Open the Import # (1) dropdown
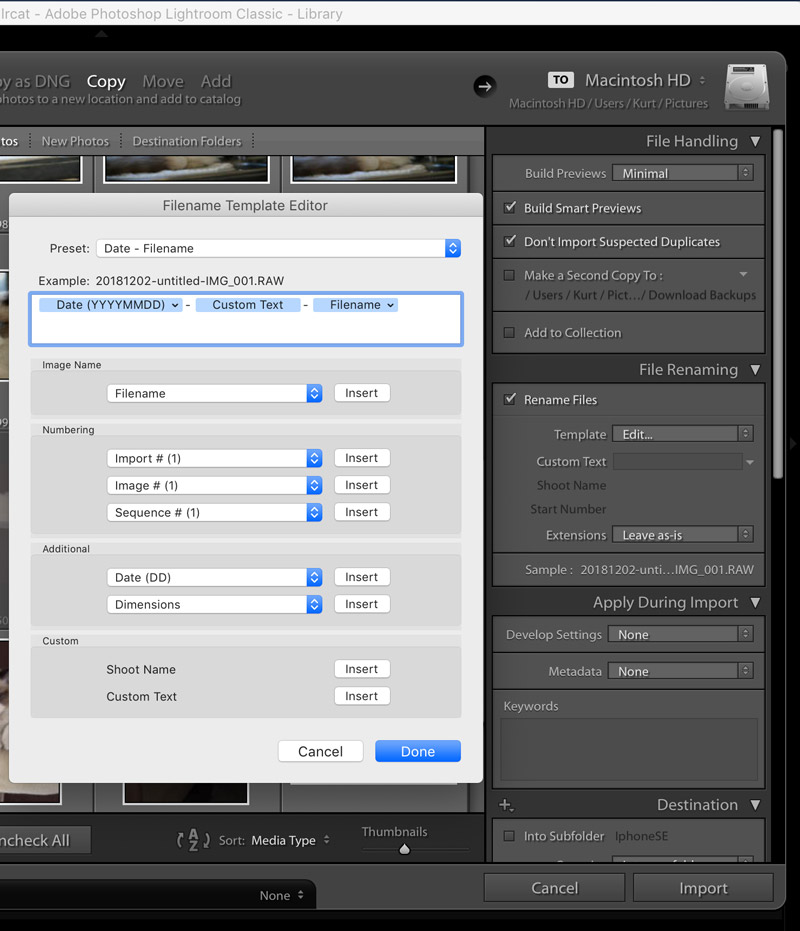Screen dimensions: 800x931 [x=214, y=458]
